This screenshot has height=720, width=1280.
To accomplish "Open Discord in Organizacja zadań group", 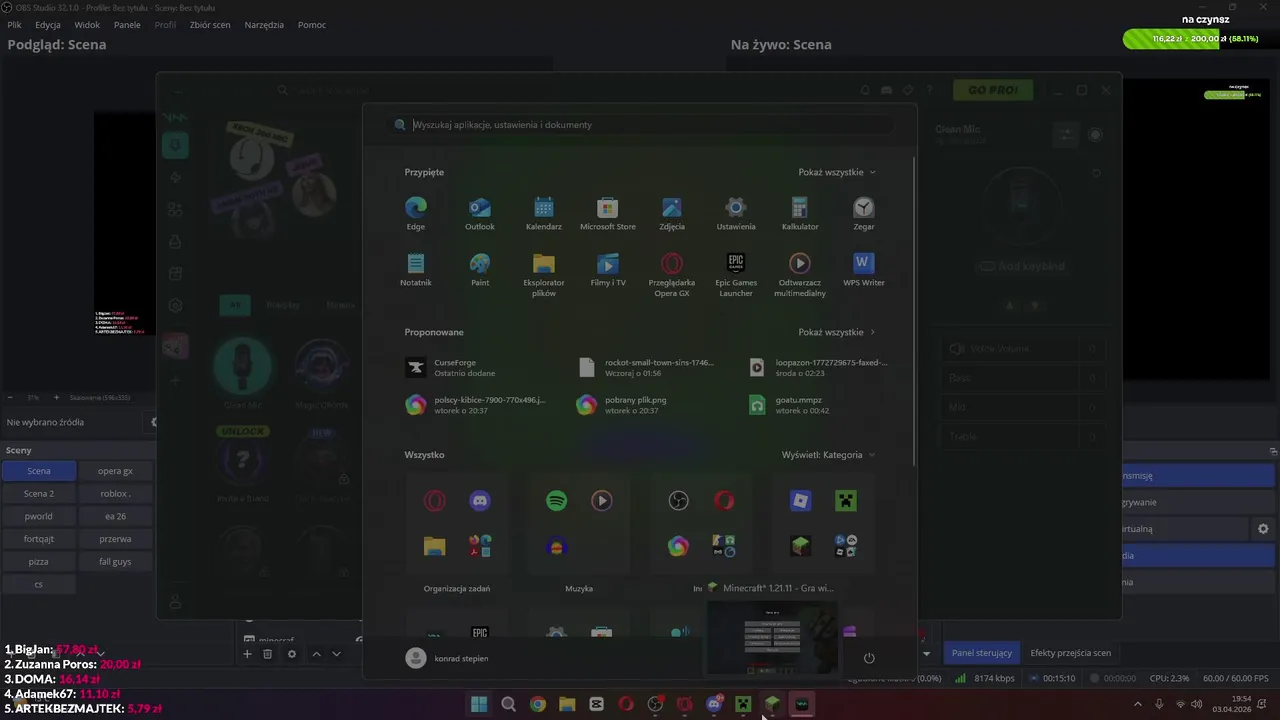I will [x=480, y=501].
